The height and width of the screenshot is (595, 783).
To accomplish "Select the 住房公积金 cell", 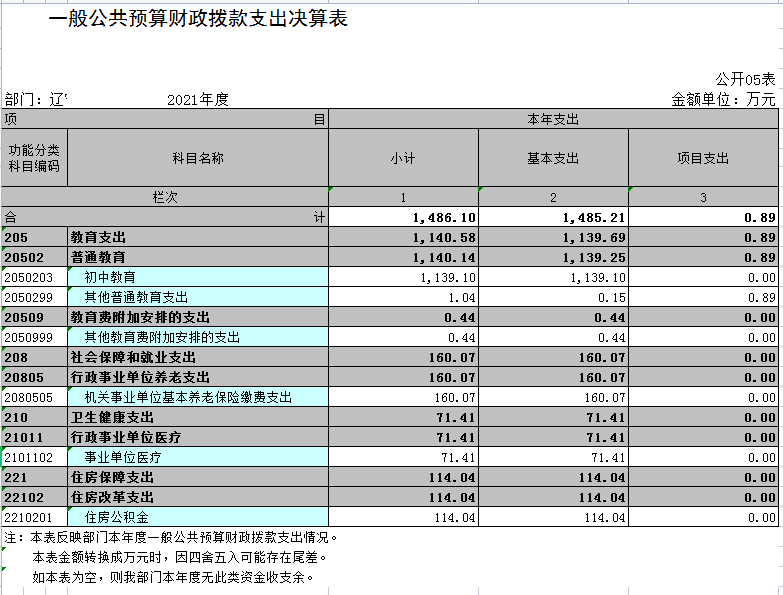I will click(198, 517).
